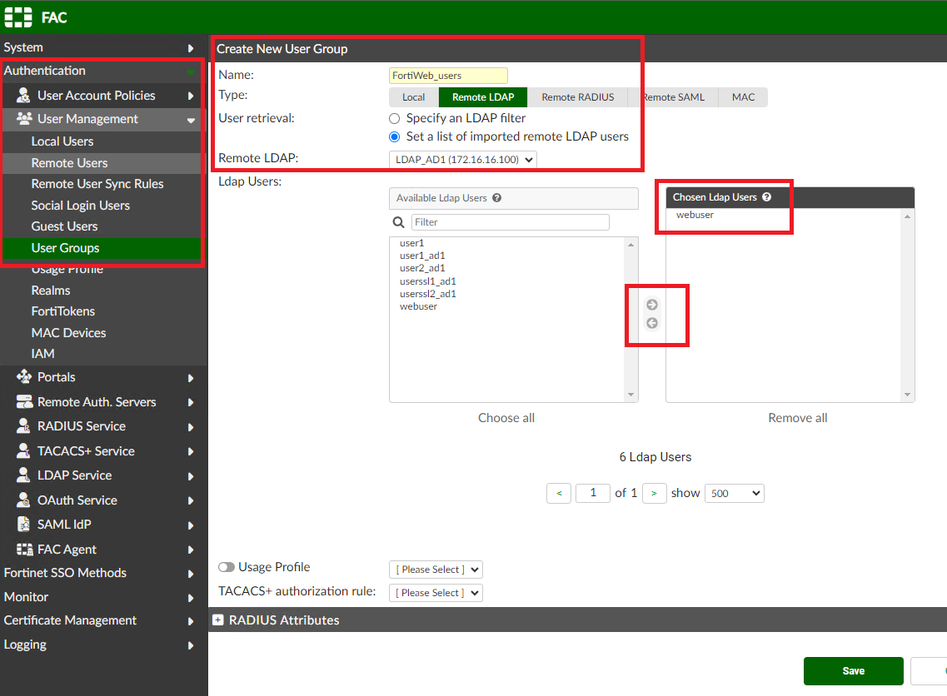Image resolution: width=947 pixels, height=696 pixels.
Task: Select the Specify an LDAP filter option
Action: (394, 118)
